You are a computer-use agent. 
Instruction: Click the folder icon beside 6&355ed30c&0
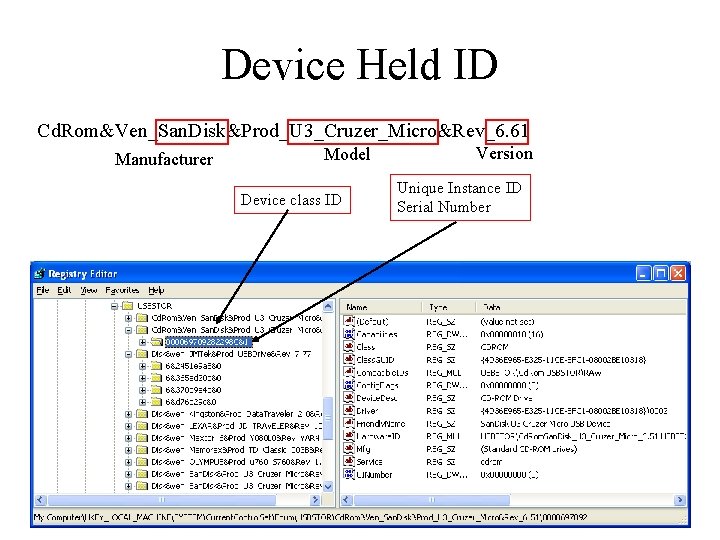pyautogui.click(x=156, y=377)
